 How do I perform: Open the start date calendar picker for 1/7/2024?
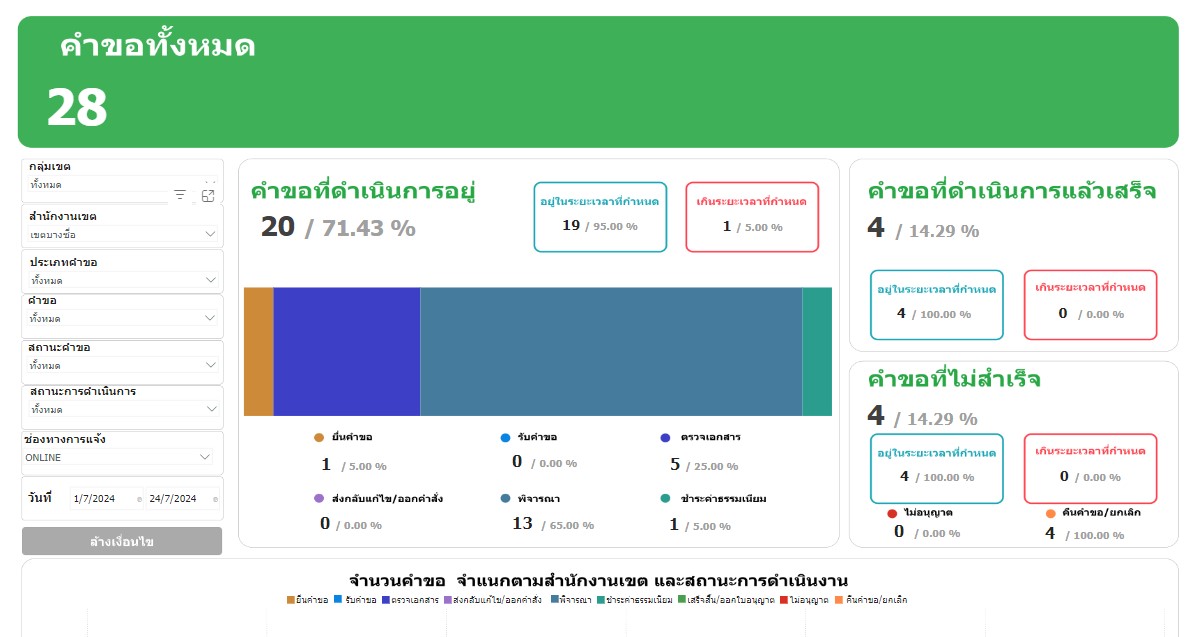[x=139, y=498]
